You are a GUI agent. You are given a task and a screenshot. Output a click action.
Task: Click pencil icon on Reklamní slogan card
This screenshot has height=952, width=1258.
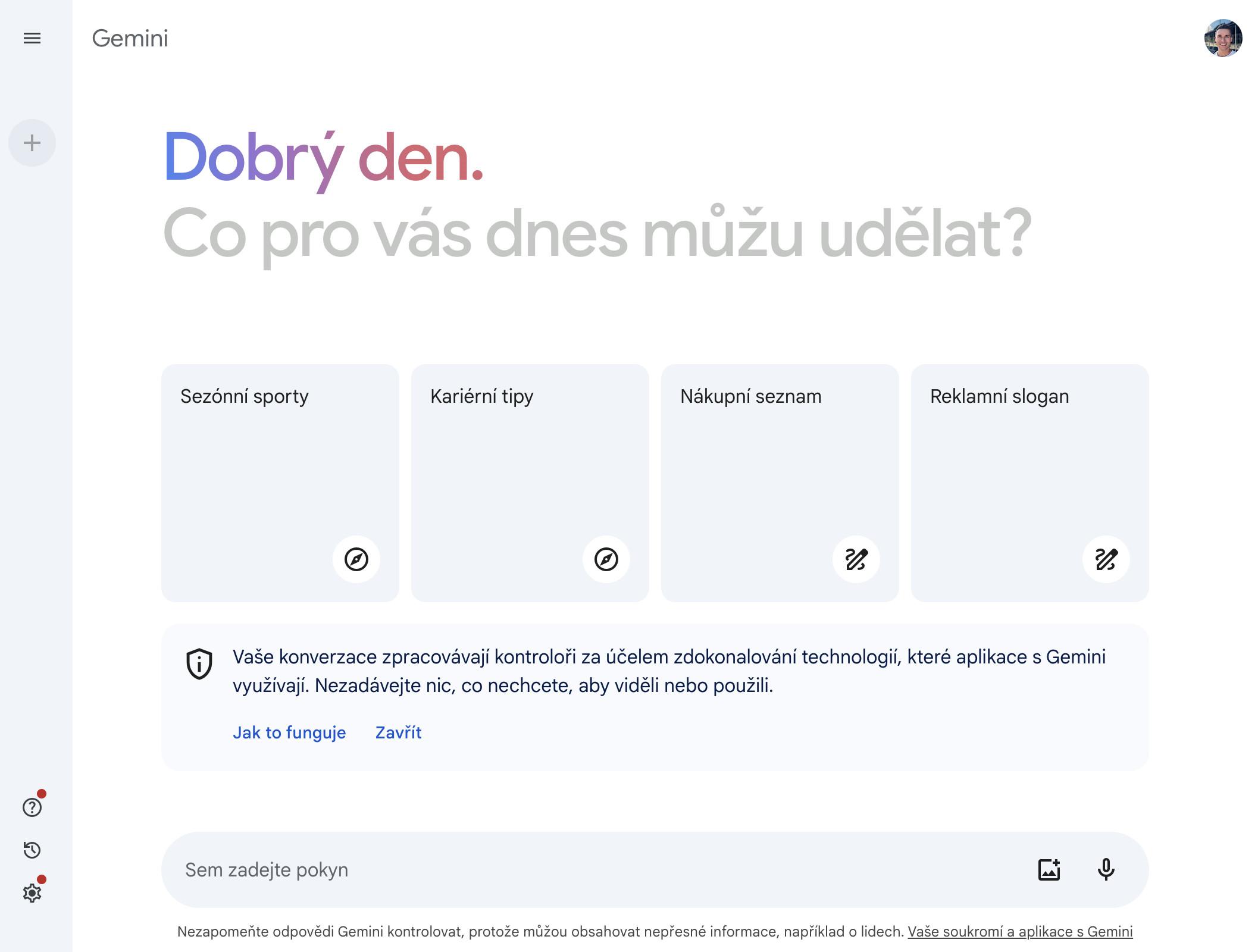1106,559
